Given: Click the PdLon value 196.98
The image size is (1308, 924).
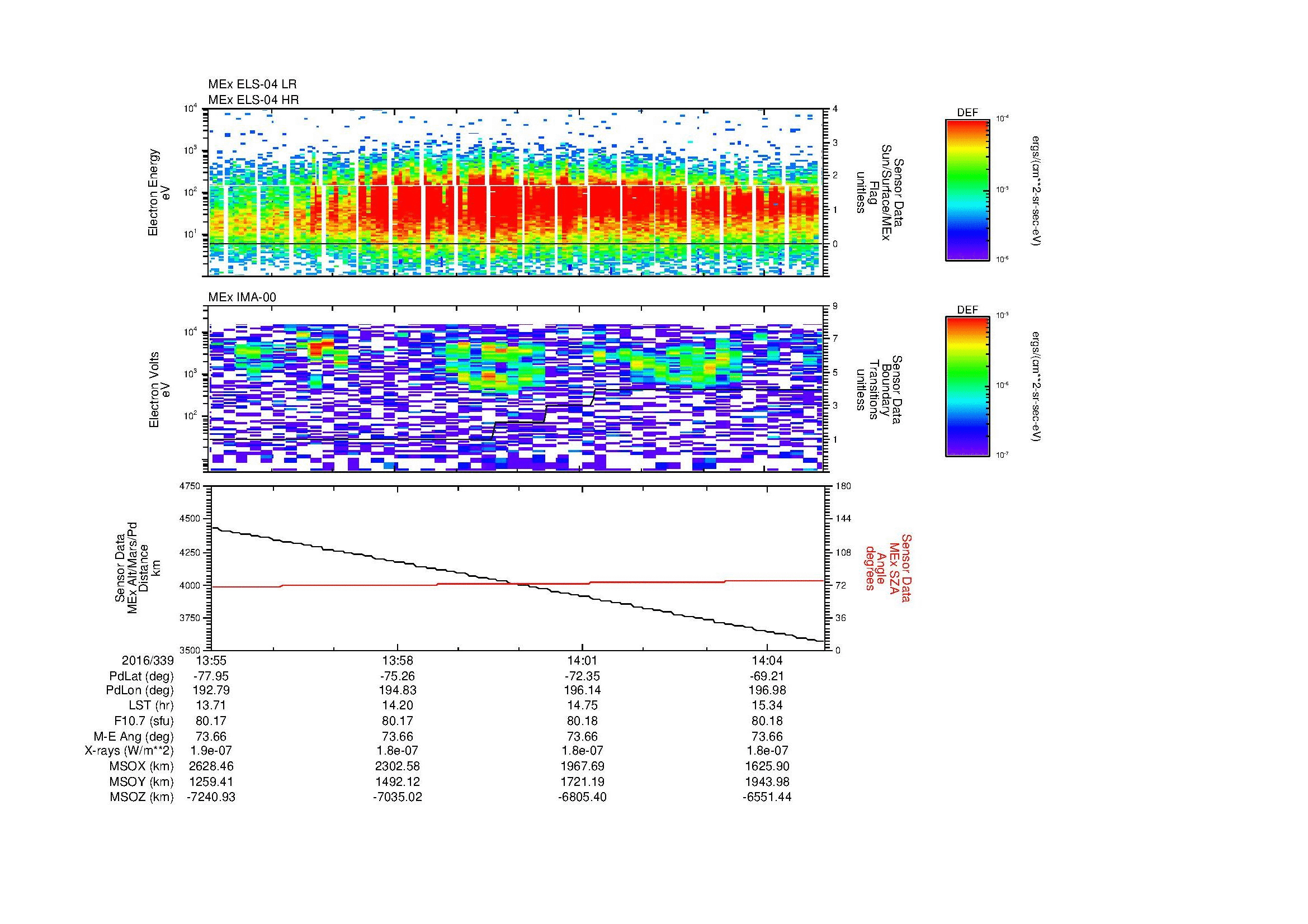Looking at the screenshot, I should pos(767,690).
